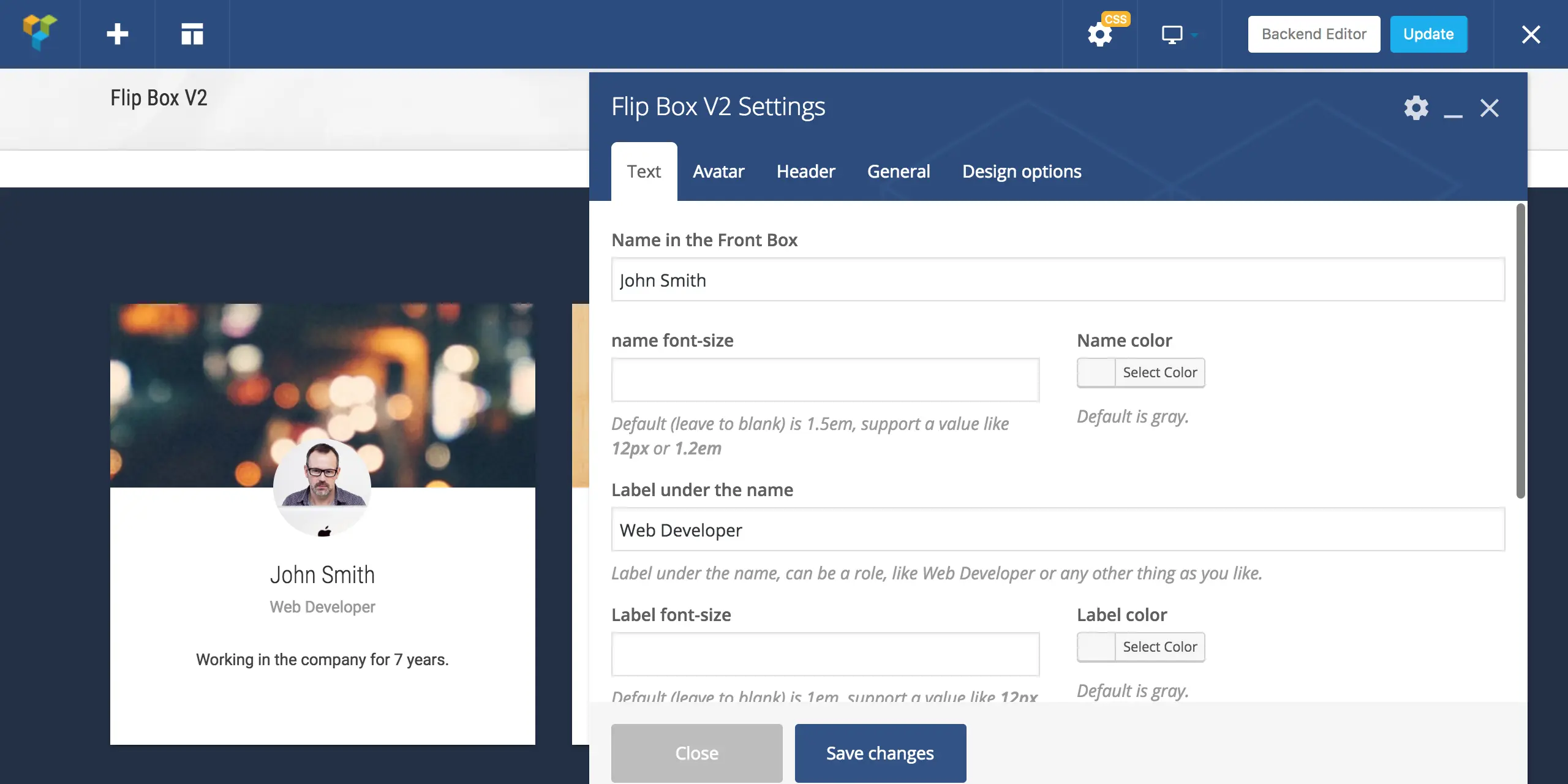Click the name font-size input
The height and width of the screenshot is (784, 1568).
pos(825,380)
